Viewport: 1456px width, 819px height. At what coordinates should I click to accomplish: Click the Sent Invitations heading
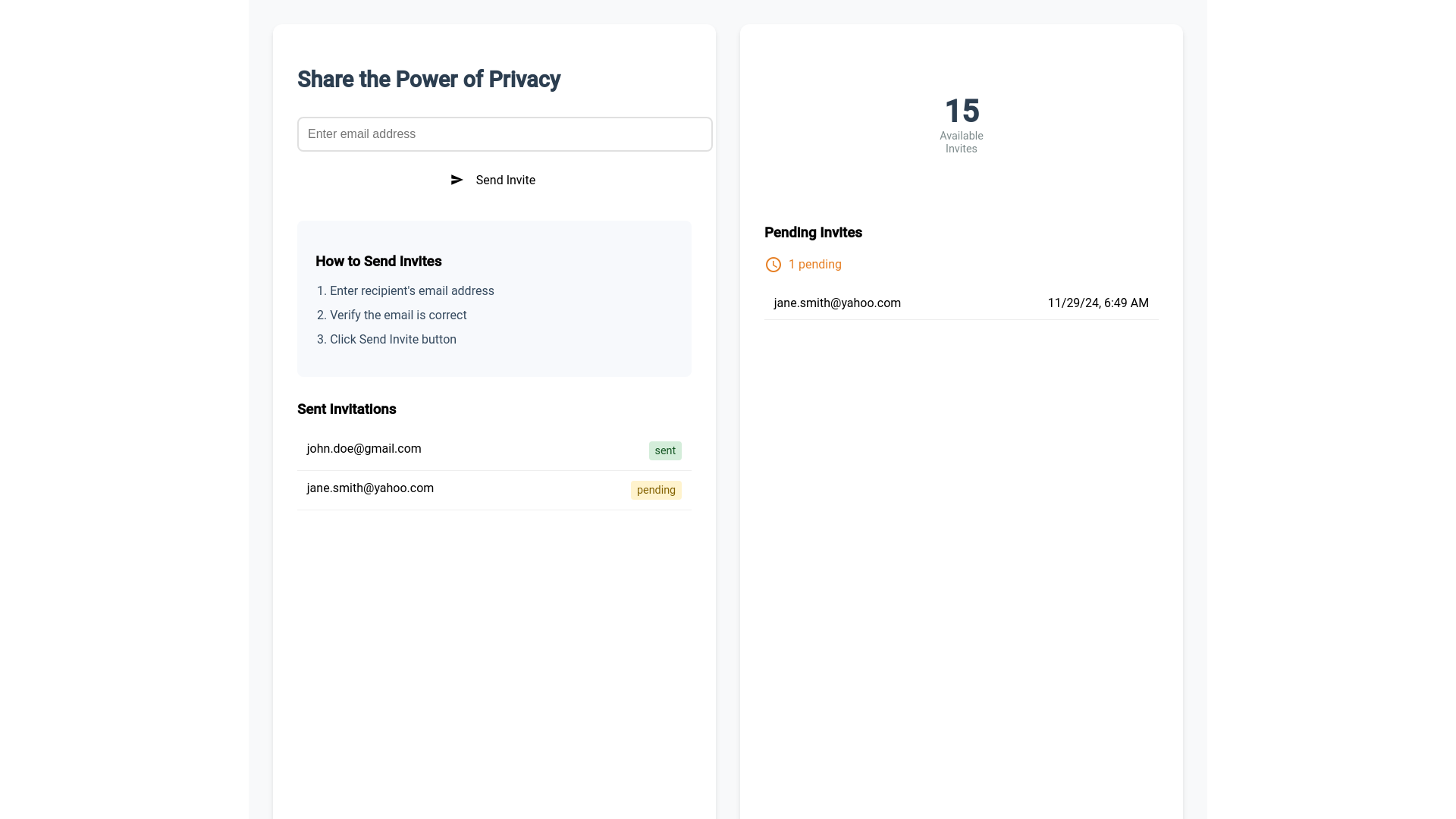click(347, 409)
